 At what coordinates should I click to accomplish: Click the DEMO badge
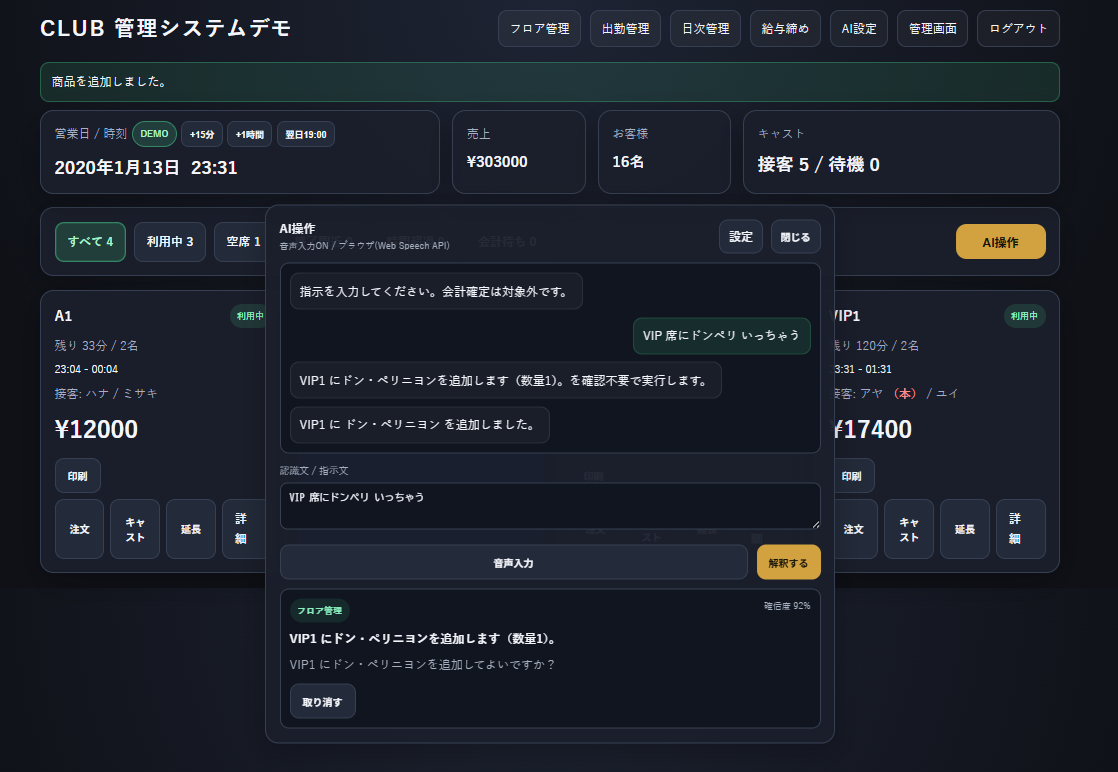point(154,134)
